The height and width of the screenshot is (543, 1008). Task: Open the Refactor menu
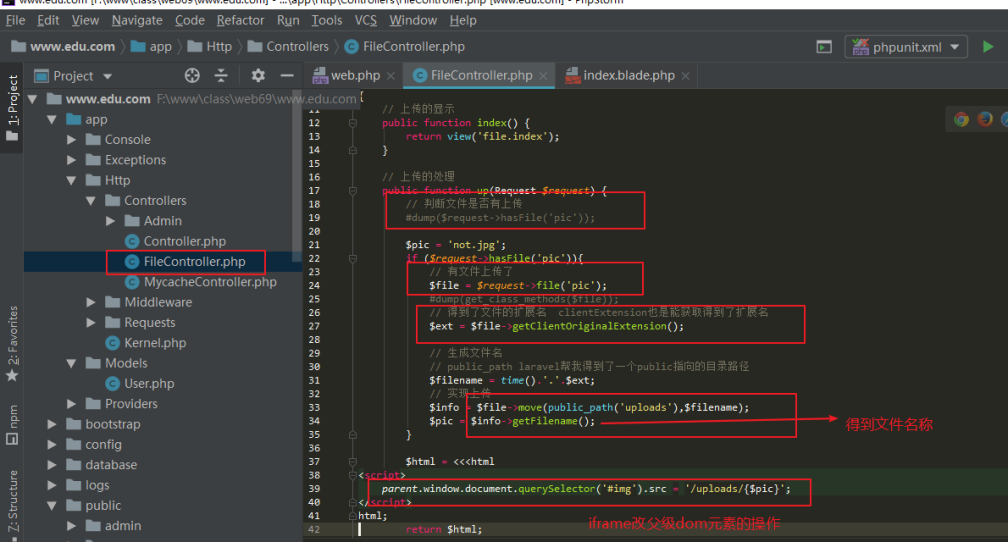240,21
